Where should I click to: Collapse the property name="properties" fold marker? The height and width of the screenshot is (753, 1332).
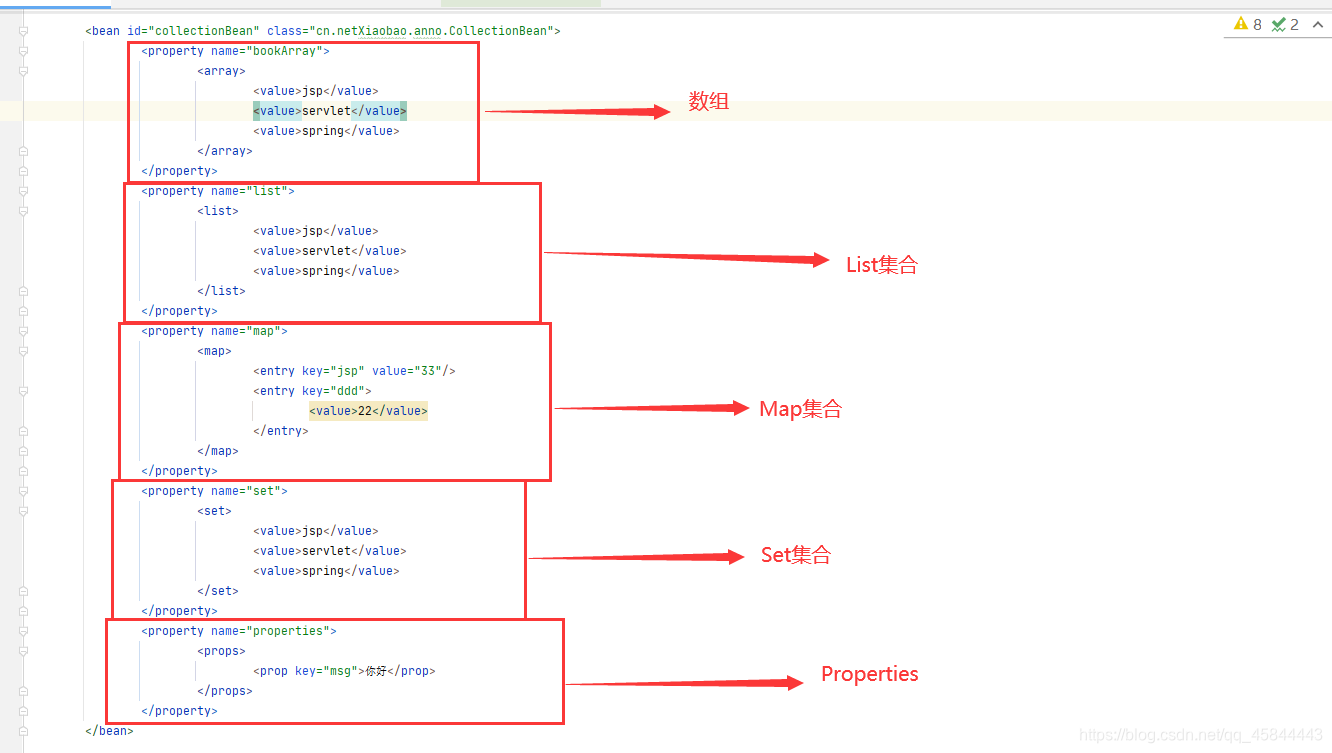point(23,631)
